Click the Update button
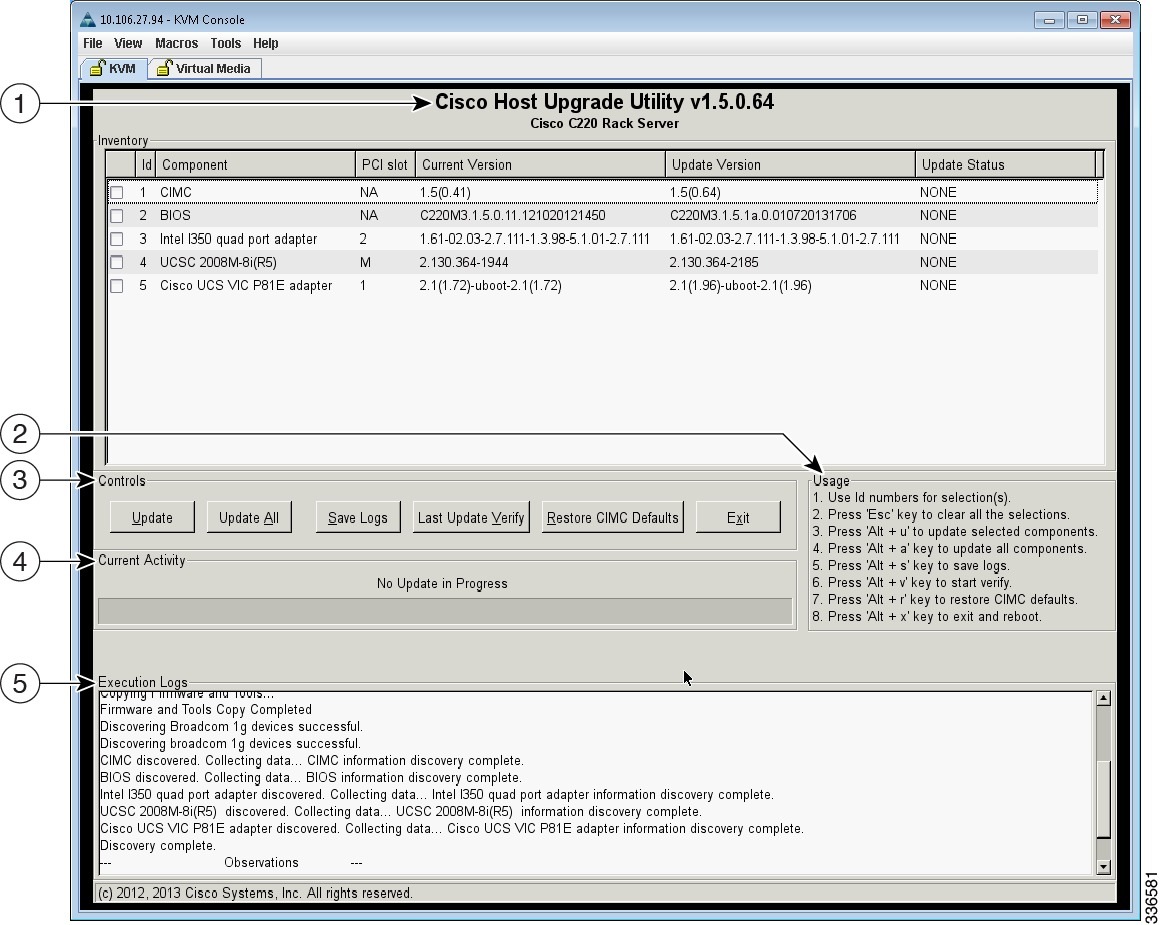The height and width of the screenshot is (925, 1165). pos(151,517)
